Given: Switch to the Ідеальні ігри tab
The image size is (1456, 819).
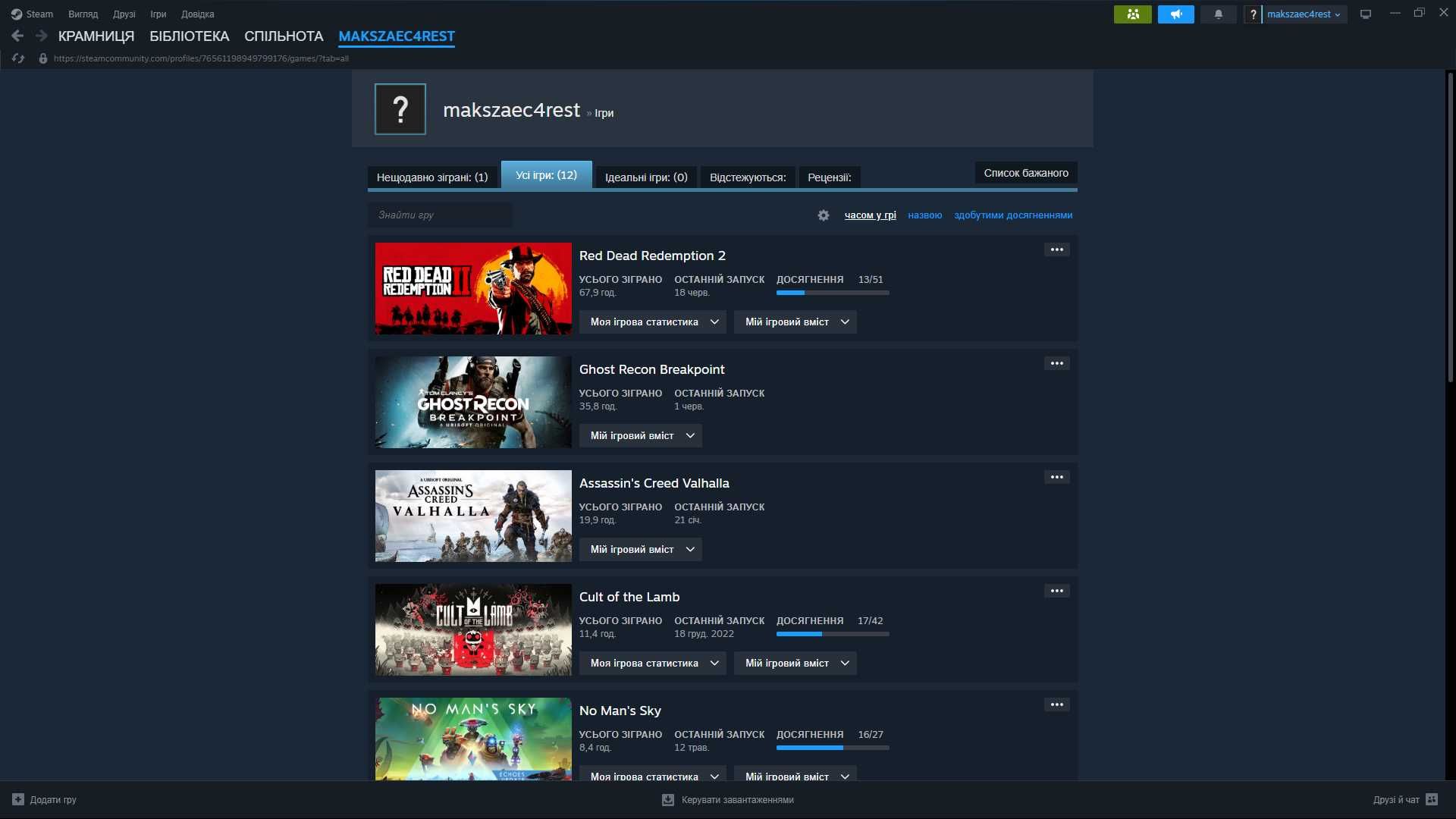Looking at the screenshot, I should click(646, 177).
